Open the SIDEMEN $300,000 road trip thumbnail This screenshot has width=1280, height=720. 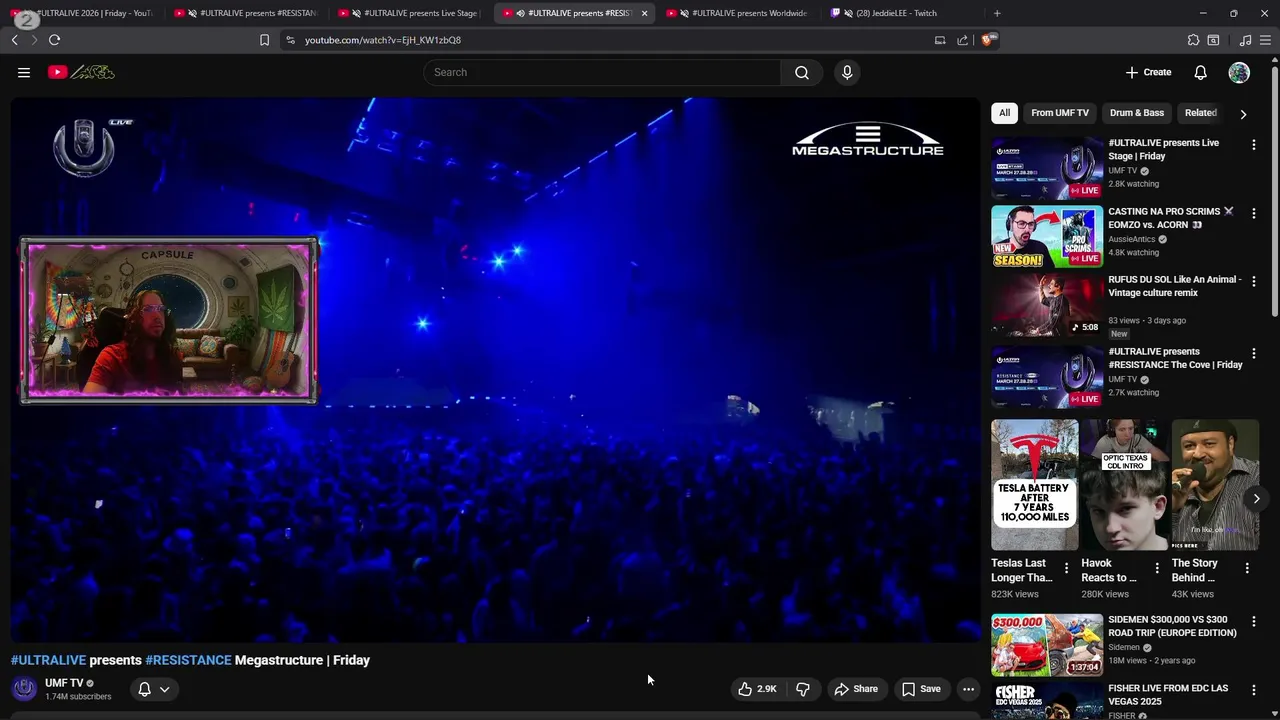coord(1047,645)
